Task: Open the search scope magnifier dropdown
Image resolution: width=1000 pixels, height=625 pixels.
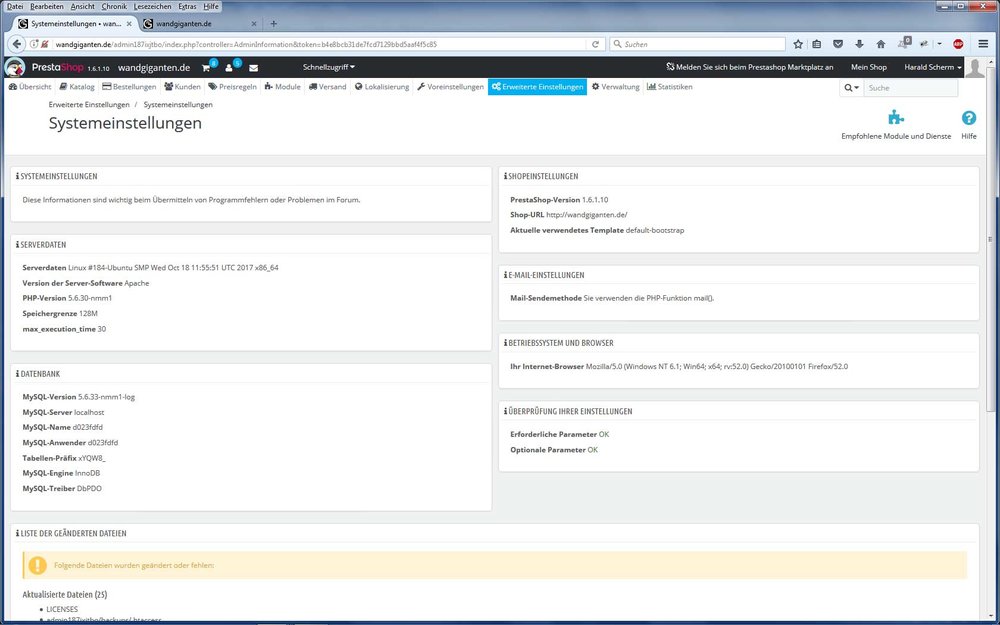Action: point(851,87)
